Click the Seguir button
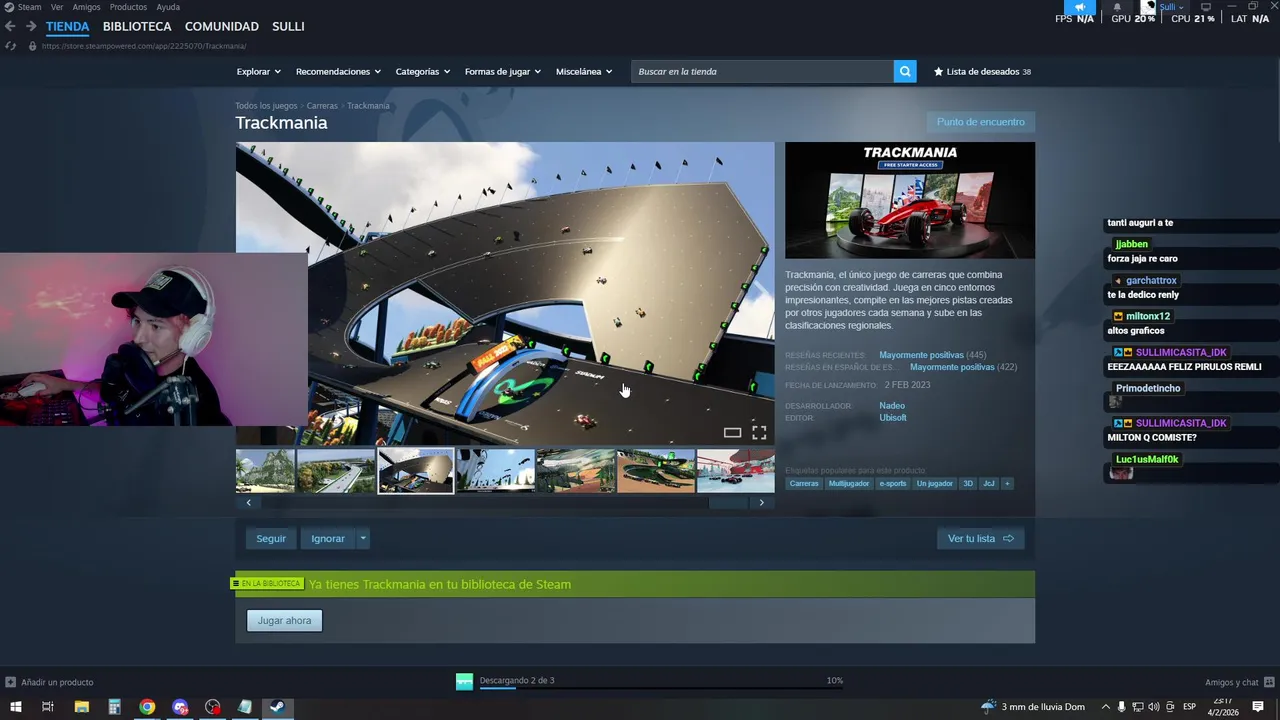This screenshot has height=720, width=1280. pos(271,538)
